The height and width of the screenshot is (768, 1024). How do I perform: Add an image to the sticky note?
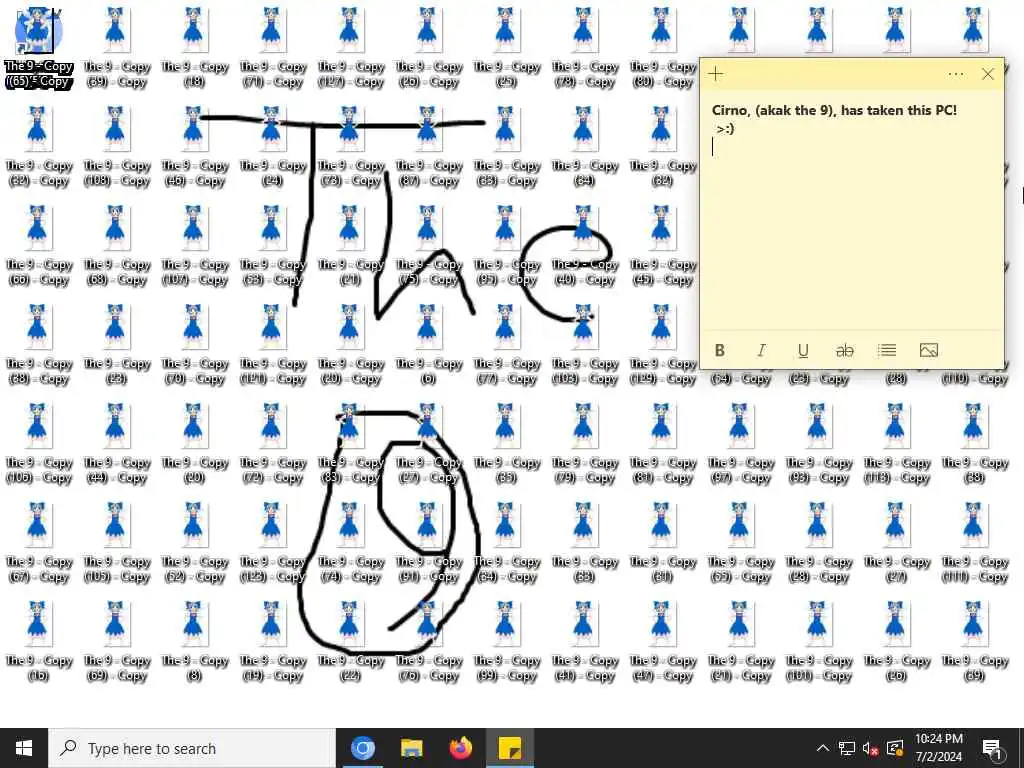[929, 351]
